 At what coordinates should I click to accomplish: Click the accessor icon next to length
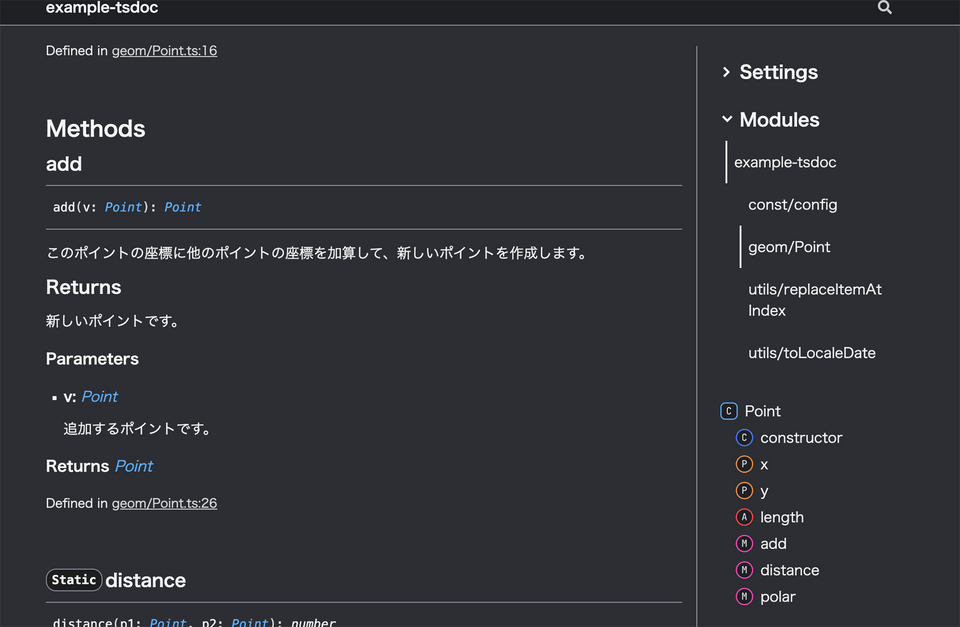tap(744, 517)
